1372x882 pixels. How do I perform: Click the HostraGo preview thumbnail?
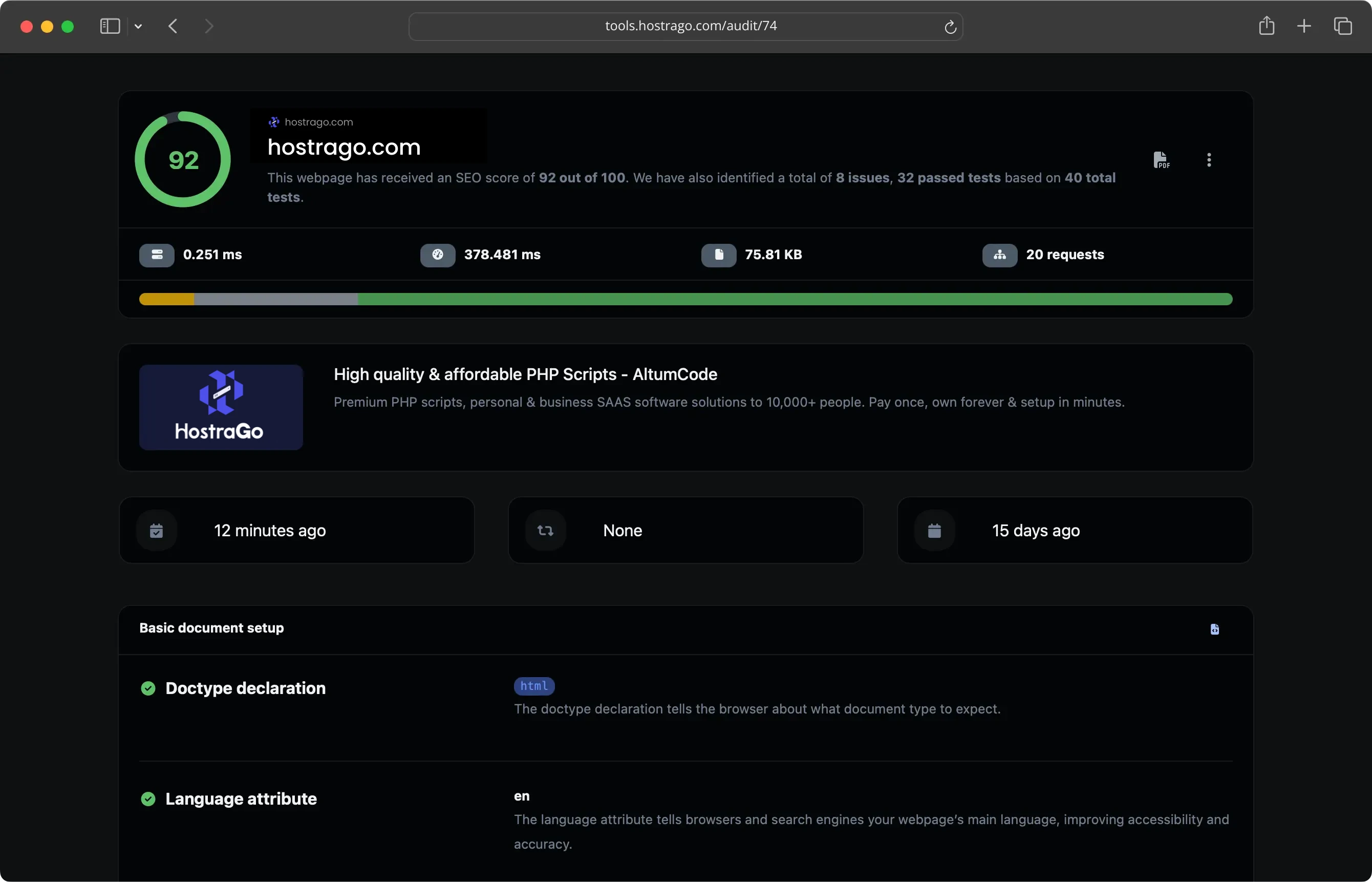click(x=221, y=407)
